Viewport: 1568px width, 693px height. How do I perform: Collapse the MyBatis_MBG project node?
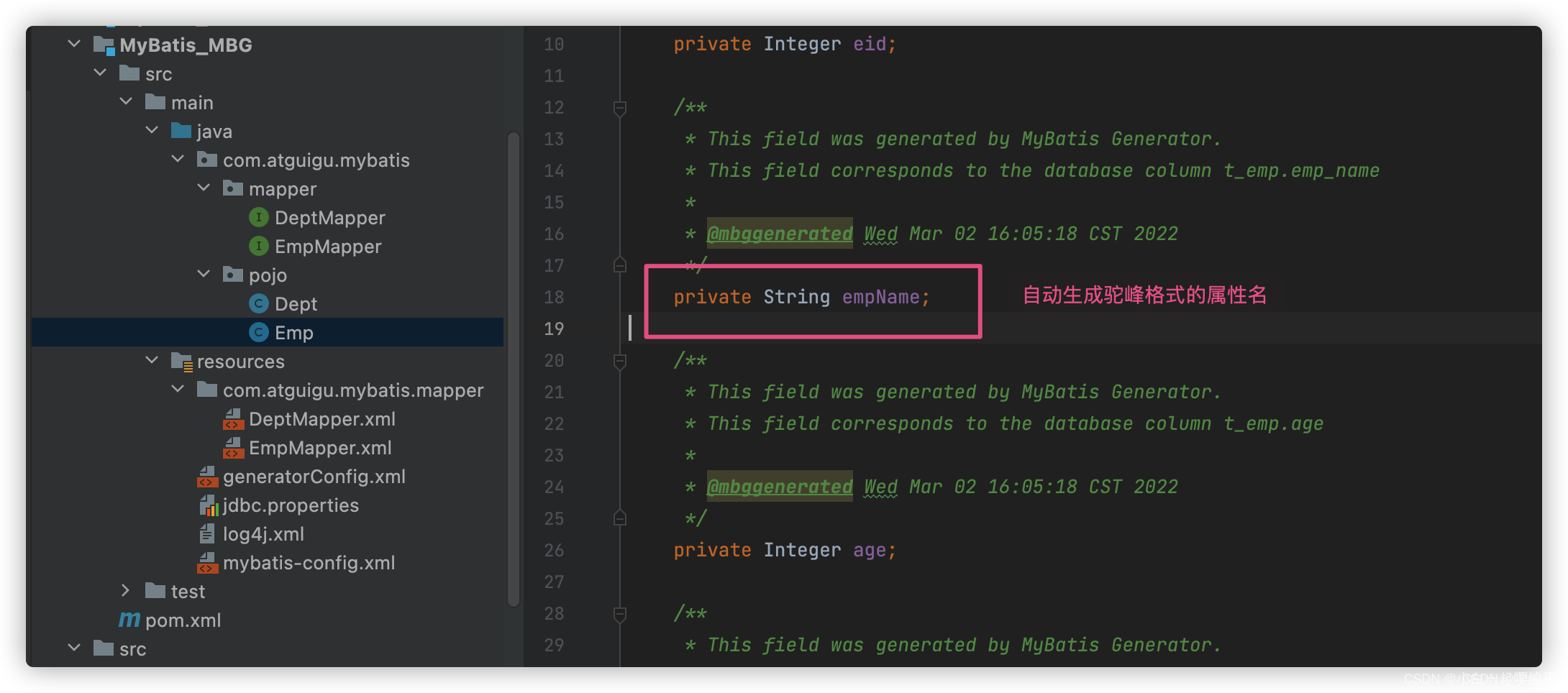(74, 44)
